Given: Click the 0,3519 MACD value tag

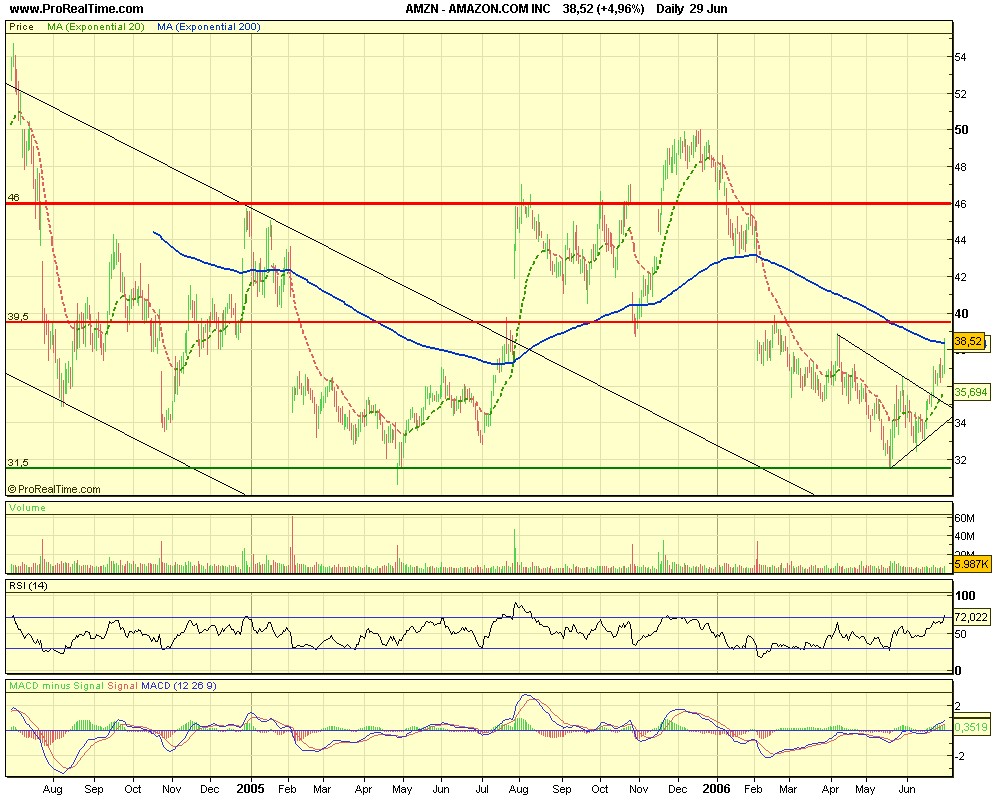Looking at the screenshot, I should pos(971,727).
